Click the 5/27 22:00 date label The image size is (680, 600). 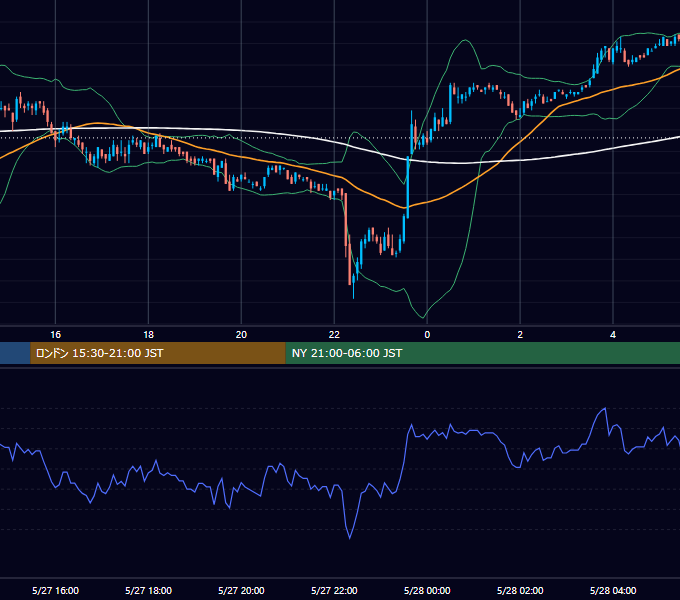(x=334, y=590)
